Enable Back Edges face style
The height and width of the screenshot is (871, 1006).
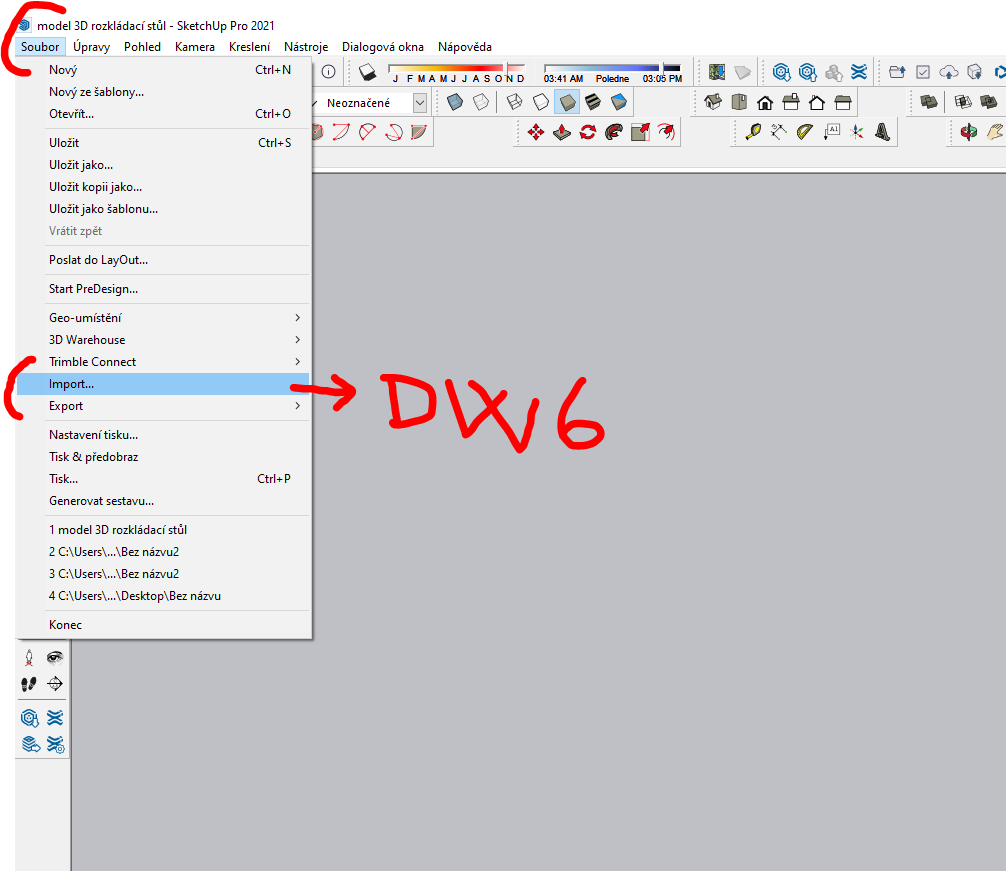pos(481,102)
